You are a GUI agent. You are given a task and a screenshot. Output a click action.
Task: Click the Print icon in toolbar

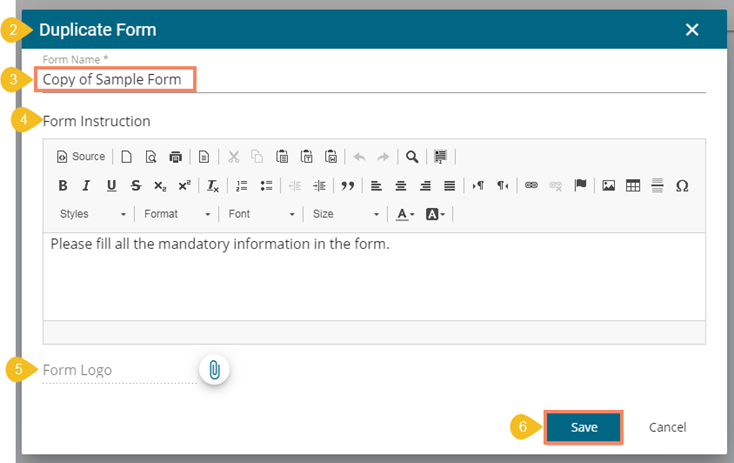(x=176, y=157)
